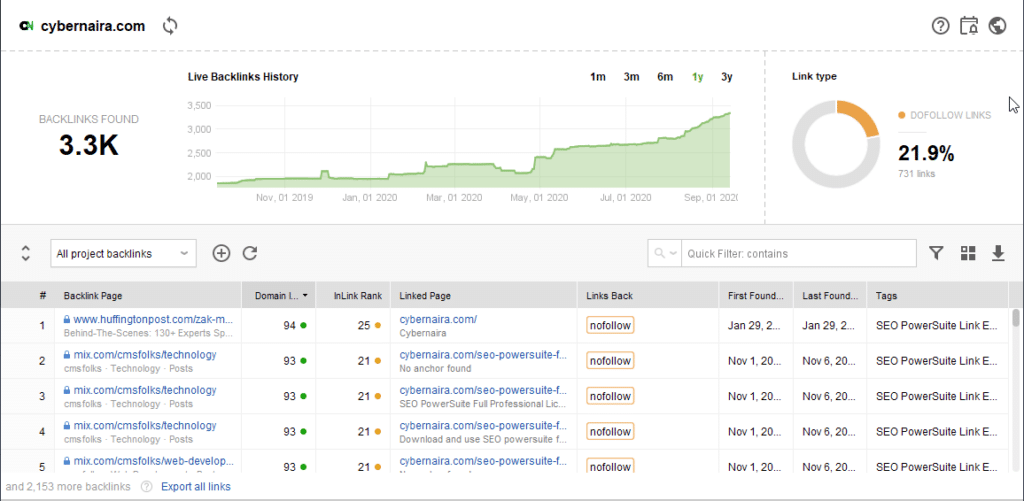Image resolution: width=1024 pixels, height=501 pixels.
Task: Toggle the expand/collapse arrows left of dropdown
Action: click(26, 254)
